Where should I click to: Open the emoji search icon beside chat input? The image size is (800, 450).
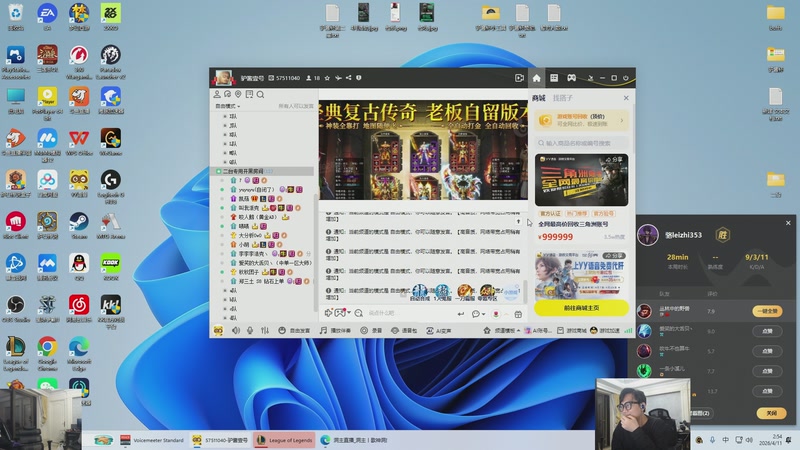[x=359, y=313]
